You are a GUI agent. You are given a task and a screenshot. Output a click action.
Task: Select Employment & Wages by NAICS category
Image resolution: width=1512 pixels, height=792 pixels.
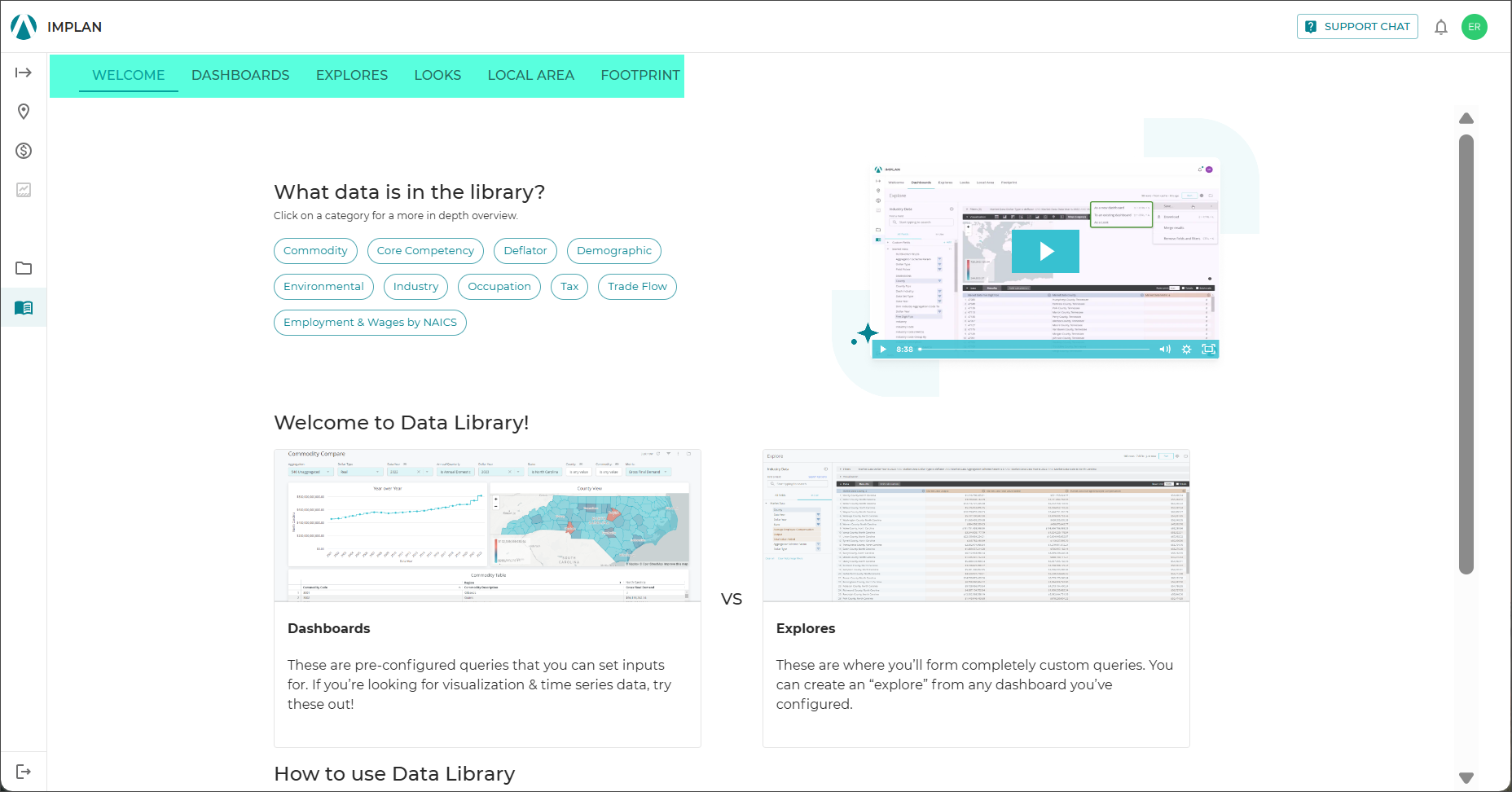click(x=370, y=323)
